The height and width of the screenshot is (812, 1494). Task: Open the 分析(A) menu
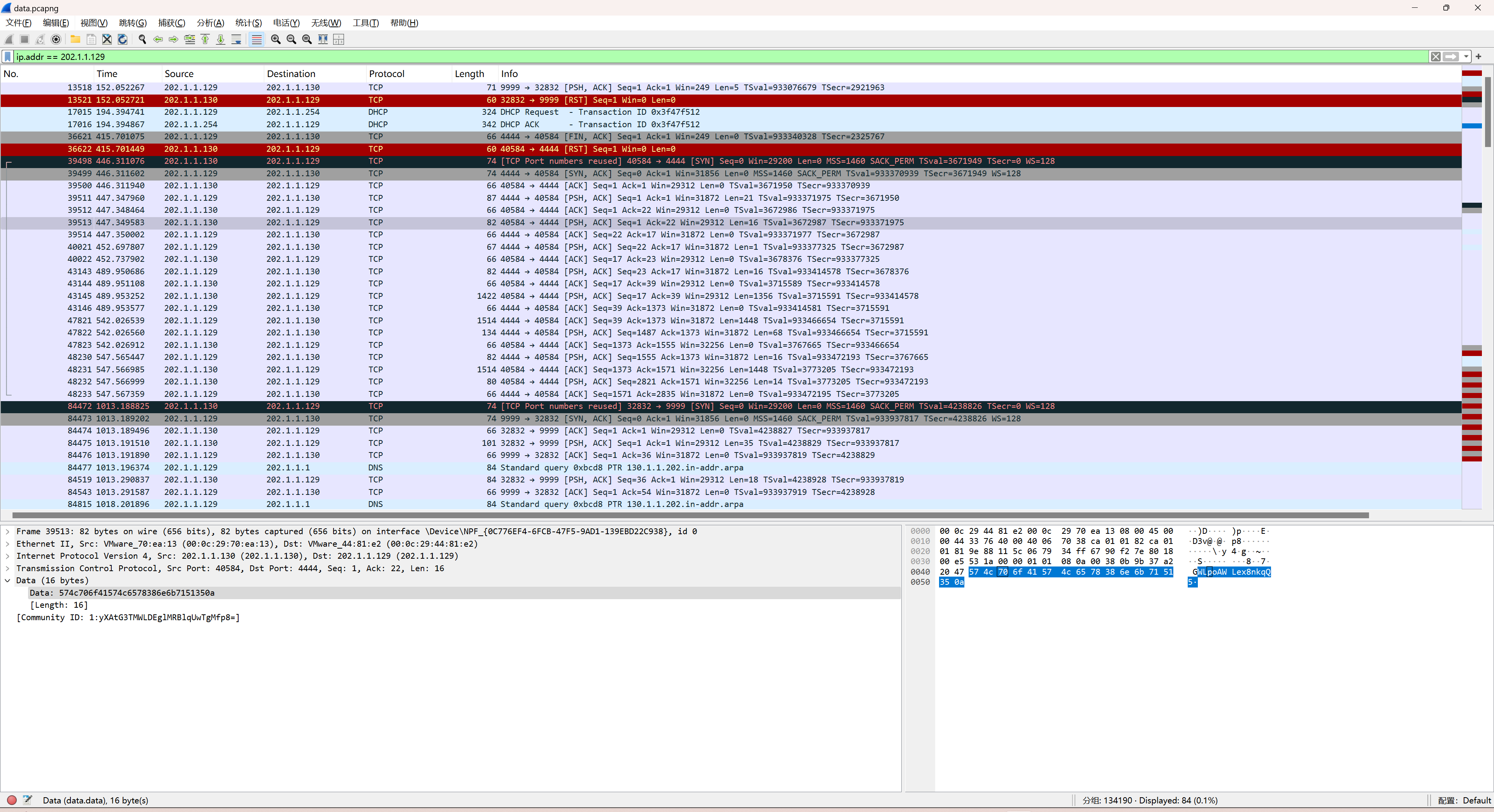point(210,23)
